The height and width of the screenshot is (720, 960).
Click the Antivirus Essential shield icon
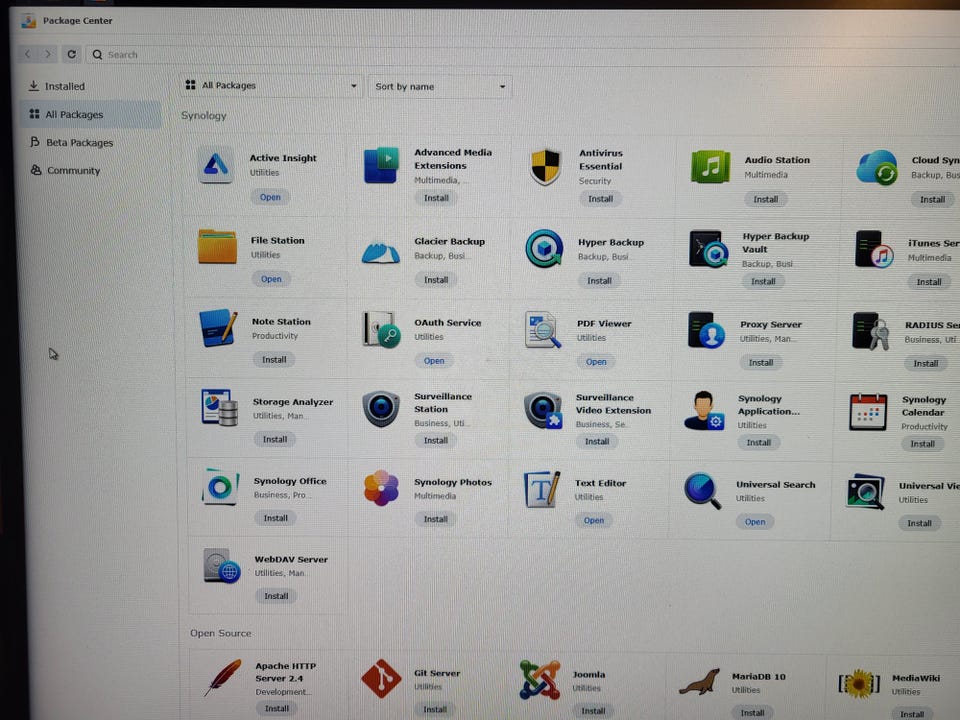pyautogui.click(x=545, y=166)
